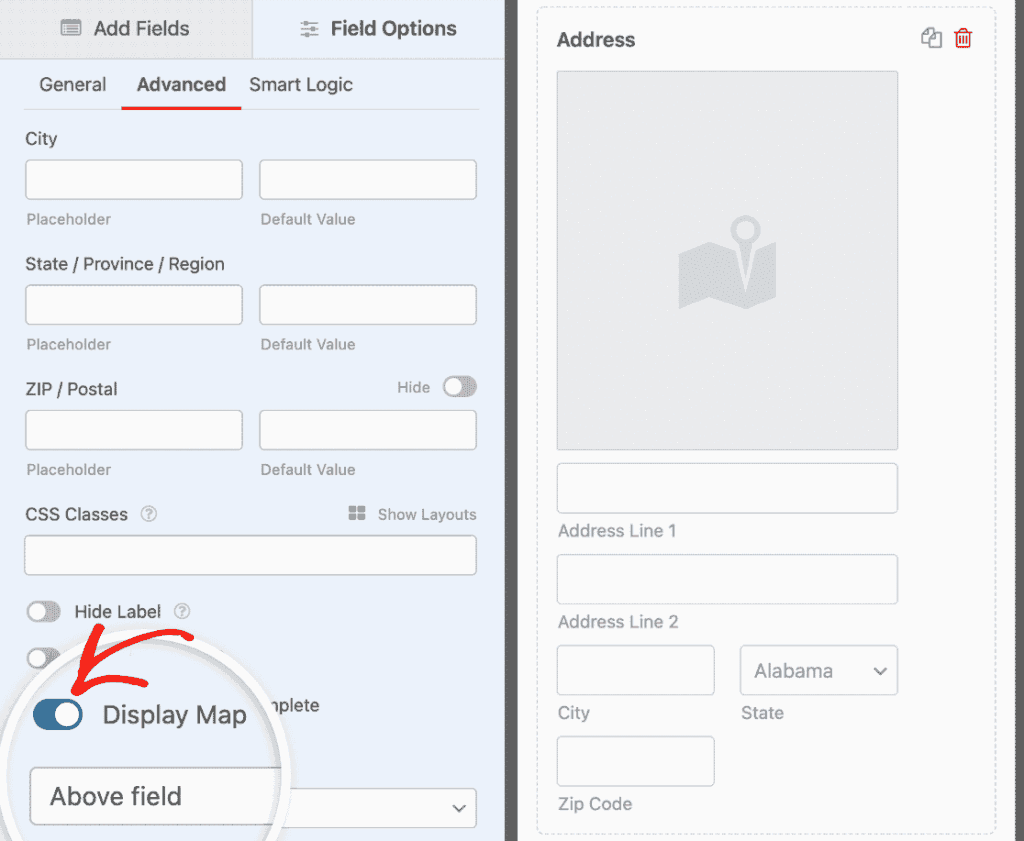The image size is (1024, 841).
Task: Open Alabama state dropdown
Action: pyautogui.click(x=818, y=670)
